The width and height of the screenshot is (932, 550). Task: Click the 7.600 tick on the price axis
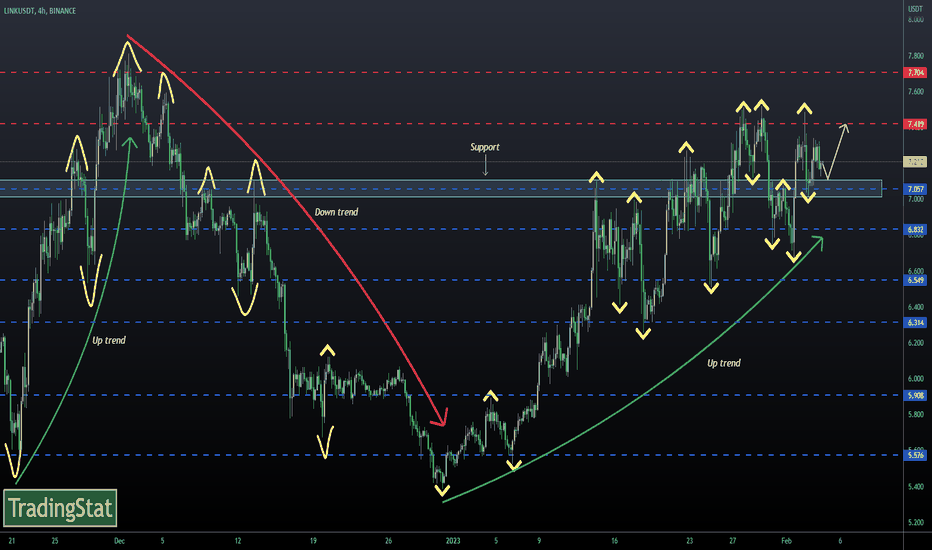pos(915,92)
